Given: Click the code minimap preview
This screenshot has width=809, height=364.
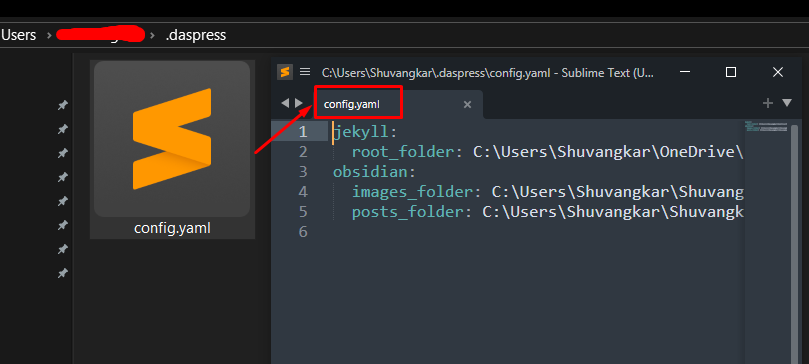Looking at the screenshot, I should click(766, 127).
